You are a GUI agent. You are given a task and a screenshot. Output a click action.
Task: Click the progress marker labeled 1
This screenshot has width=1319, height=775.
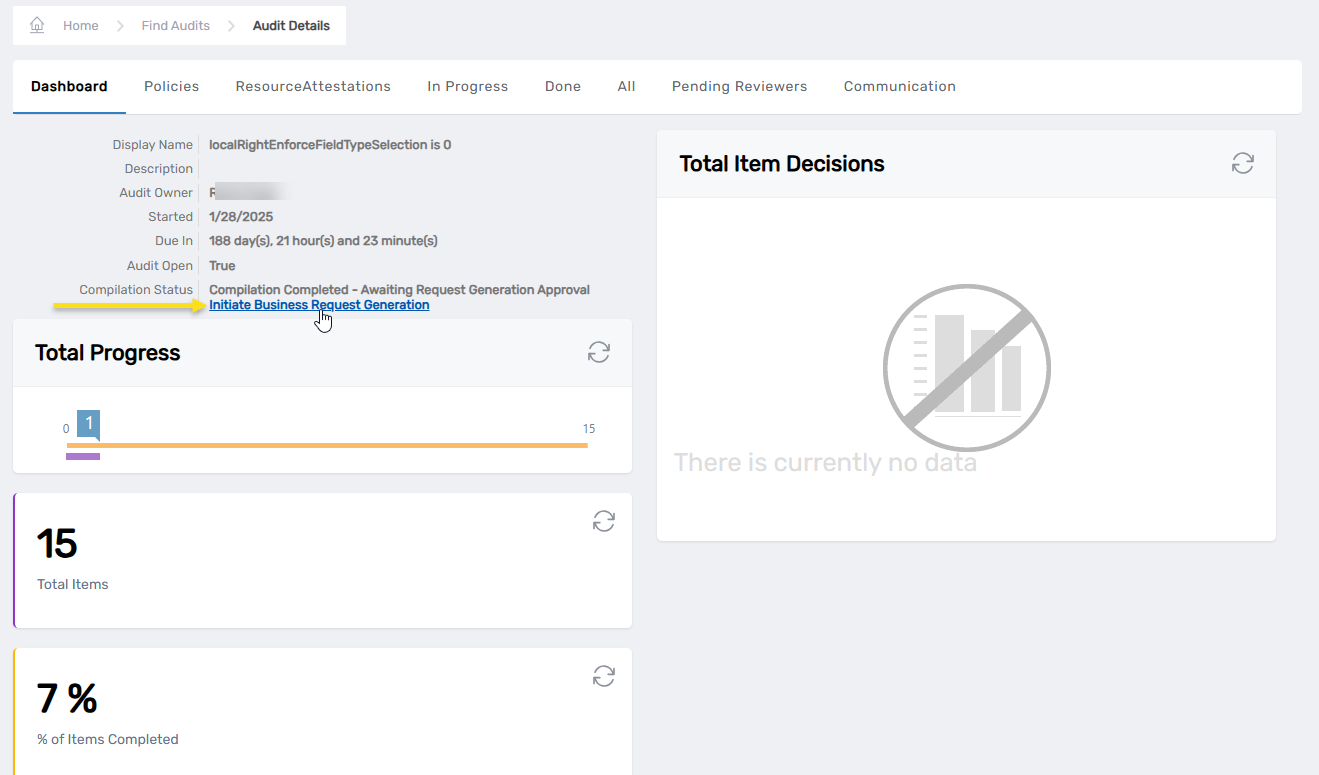[89, 424]
